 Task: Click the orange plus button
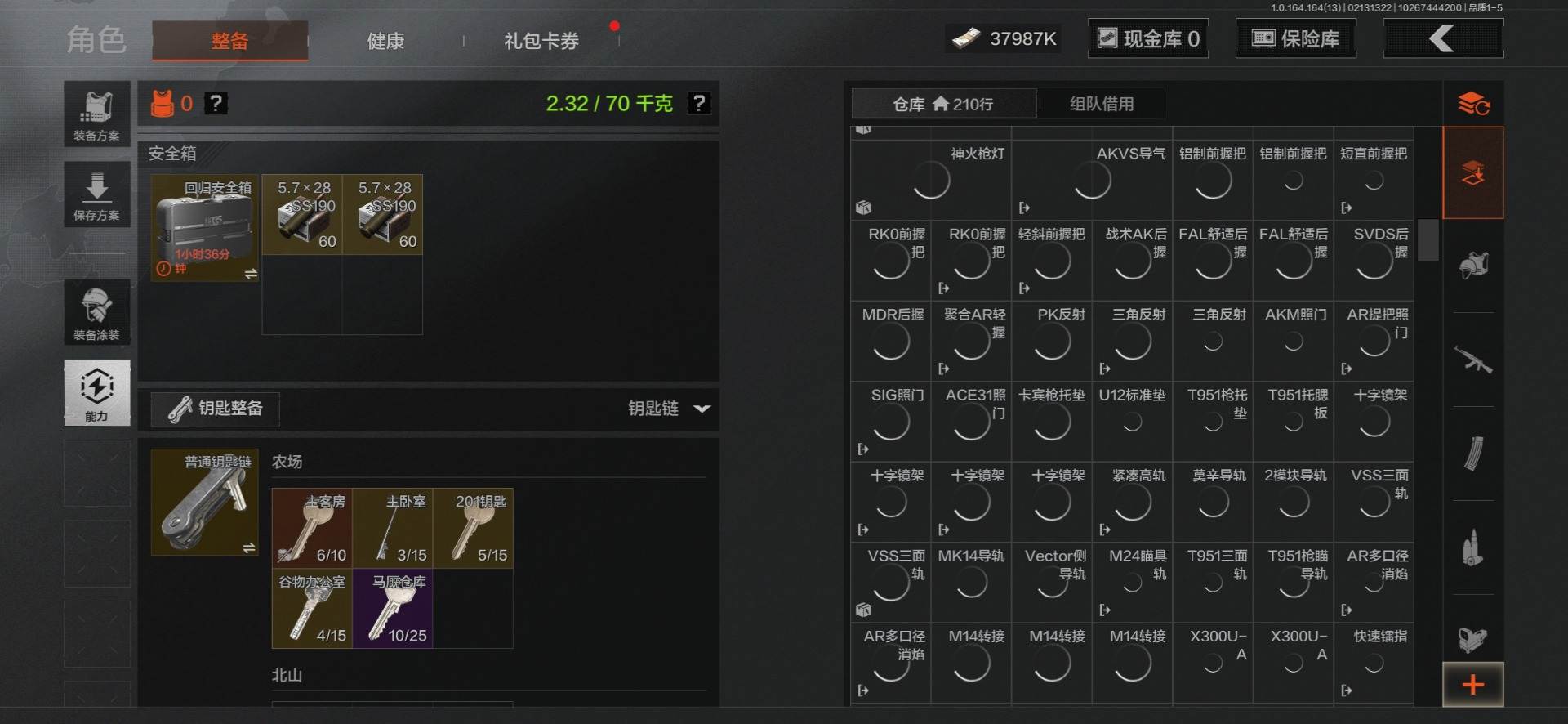1472,685
